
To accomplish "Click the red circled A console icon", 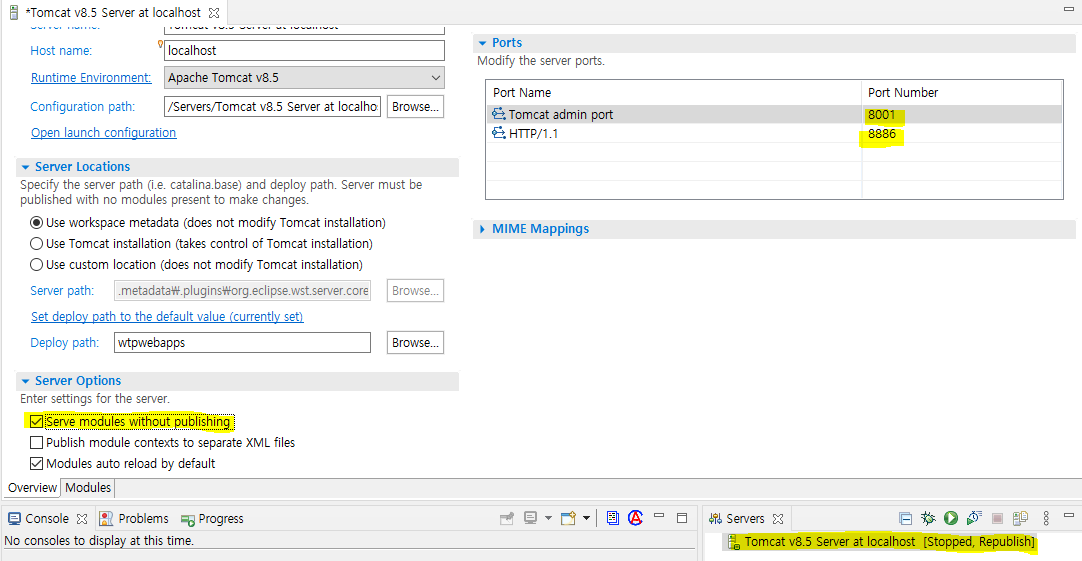I will 636,518.
